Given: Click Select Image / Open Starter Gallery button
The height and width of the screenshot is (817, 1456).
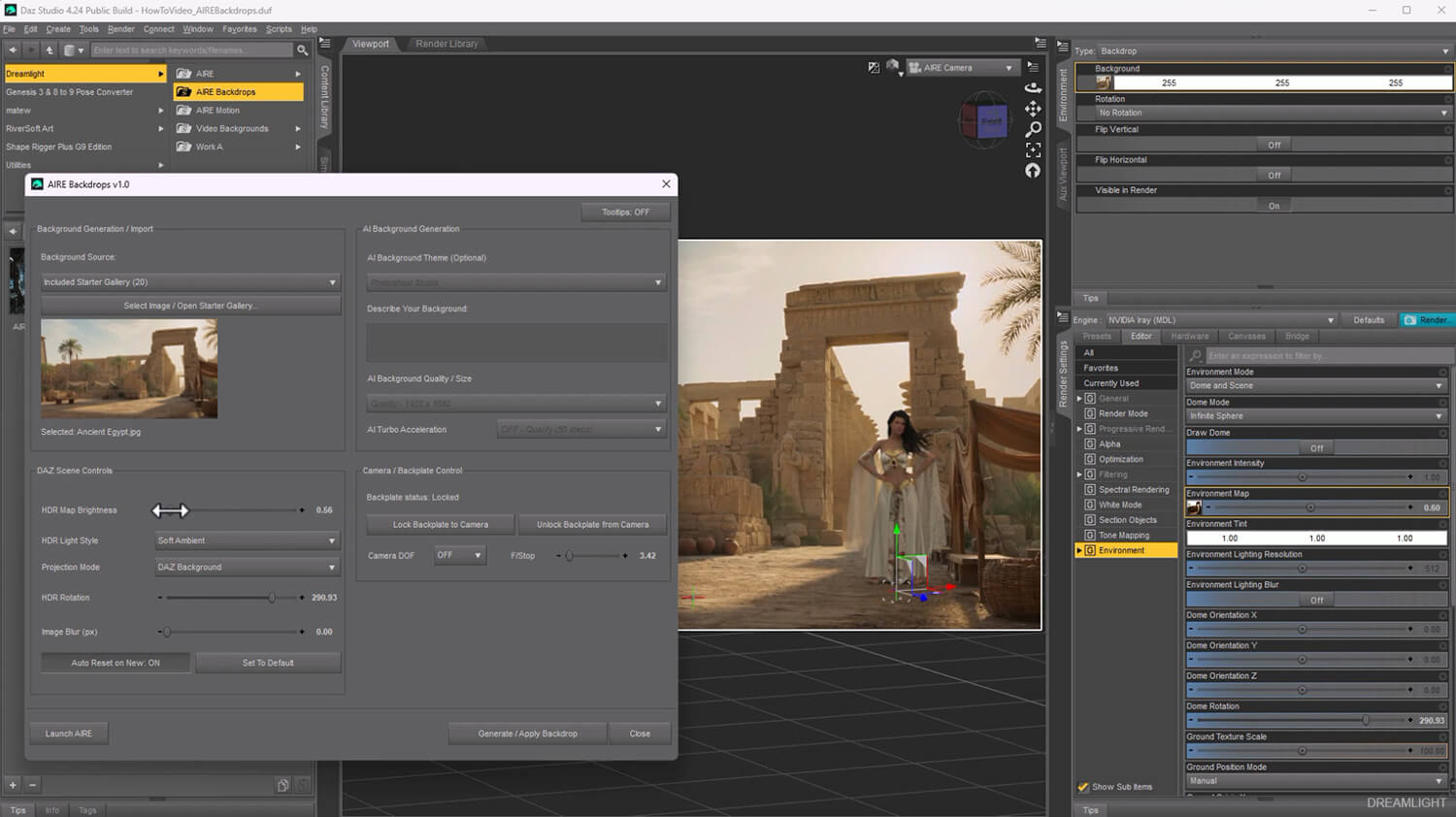Looking at the screenshot, I should tap(190, 306).
